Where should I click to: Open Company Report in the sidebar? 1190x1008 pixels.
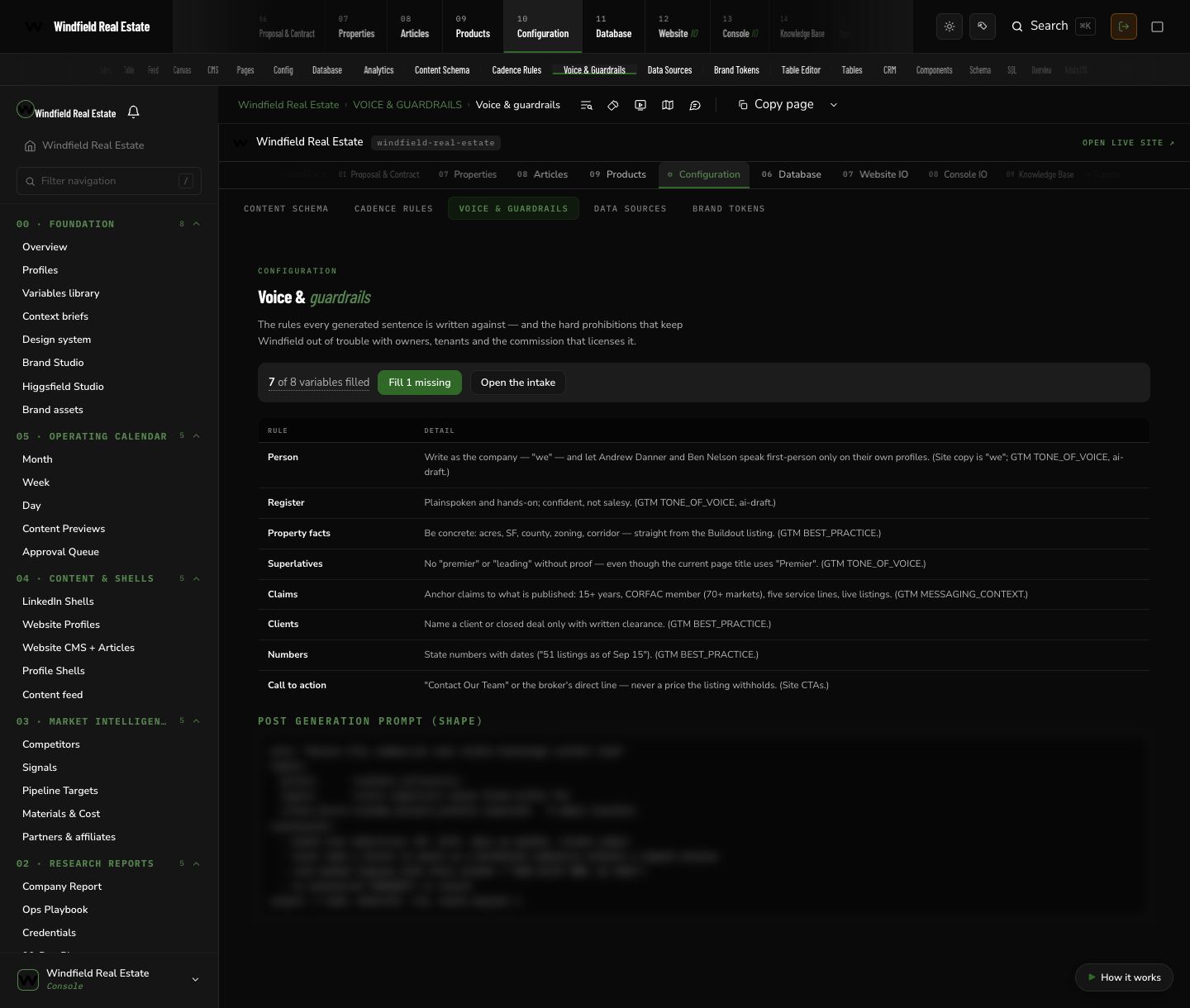click(x=62, y=887)
